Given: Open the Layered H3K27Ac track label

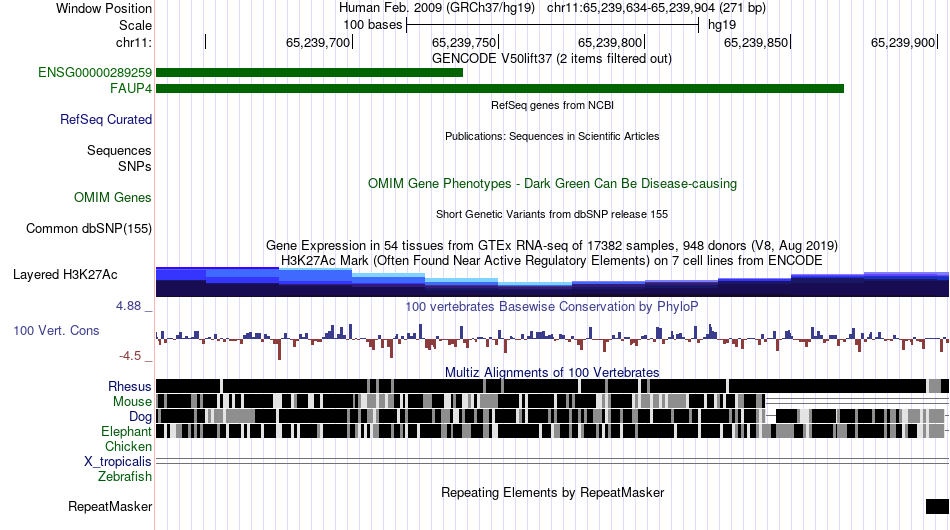Looking at the screenshot, I should click(x=65, y=274).
